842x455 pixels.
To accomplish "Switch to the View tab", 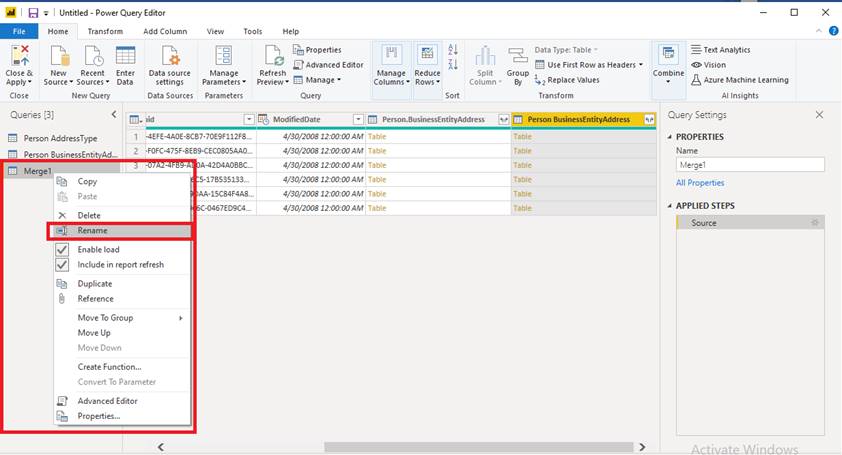I will point(215,31).
